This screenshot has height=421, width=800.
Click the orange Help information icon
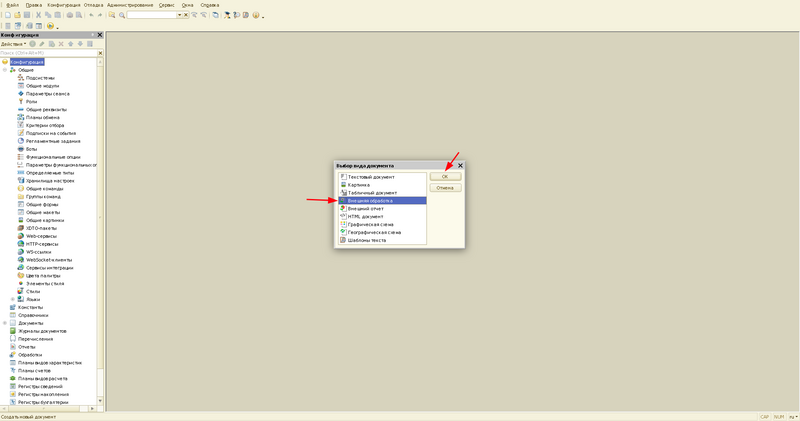[256, 15]
